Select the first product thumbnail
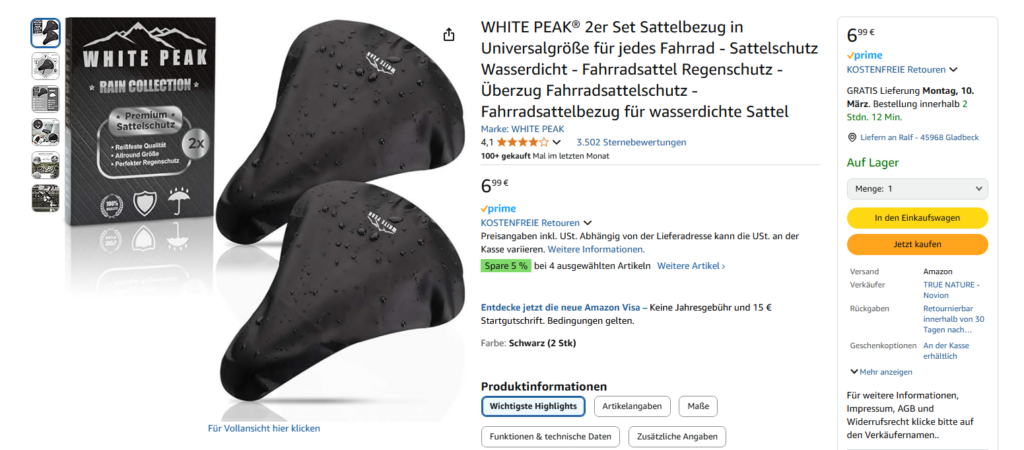This screenshot has width=1024, height=450. (x=45, y=33)
